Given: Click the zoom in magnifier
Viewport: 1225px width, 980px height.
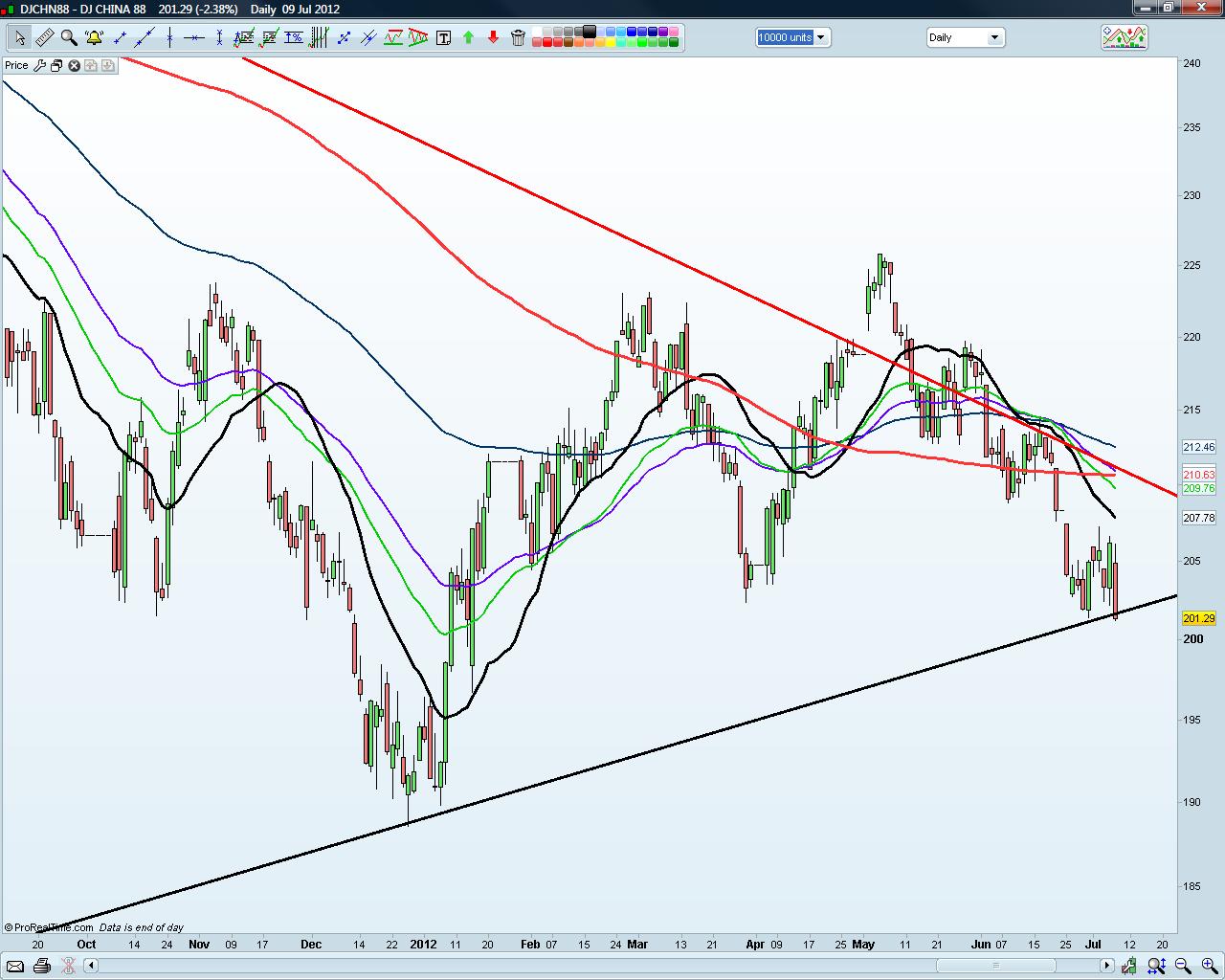Looking at the screenshot, I should click(x=1208, y=966).
